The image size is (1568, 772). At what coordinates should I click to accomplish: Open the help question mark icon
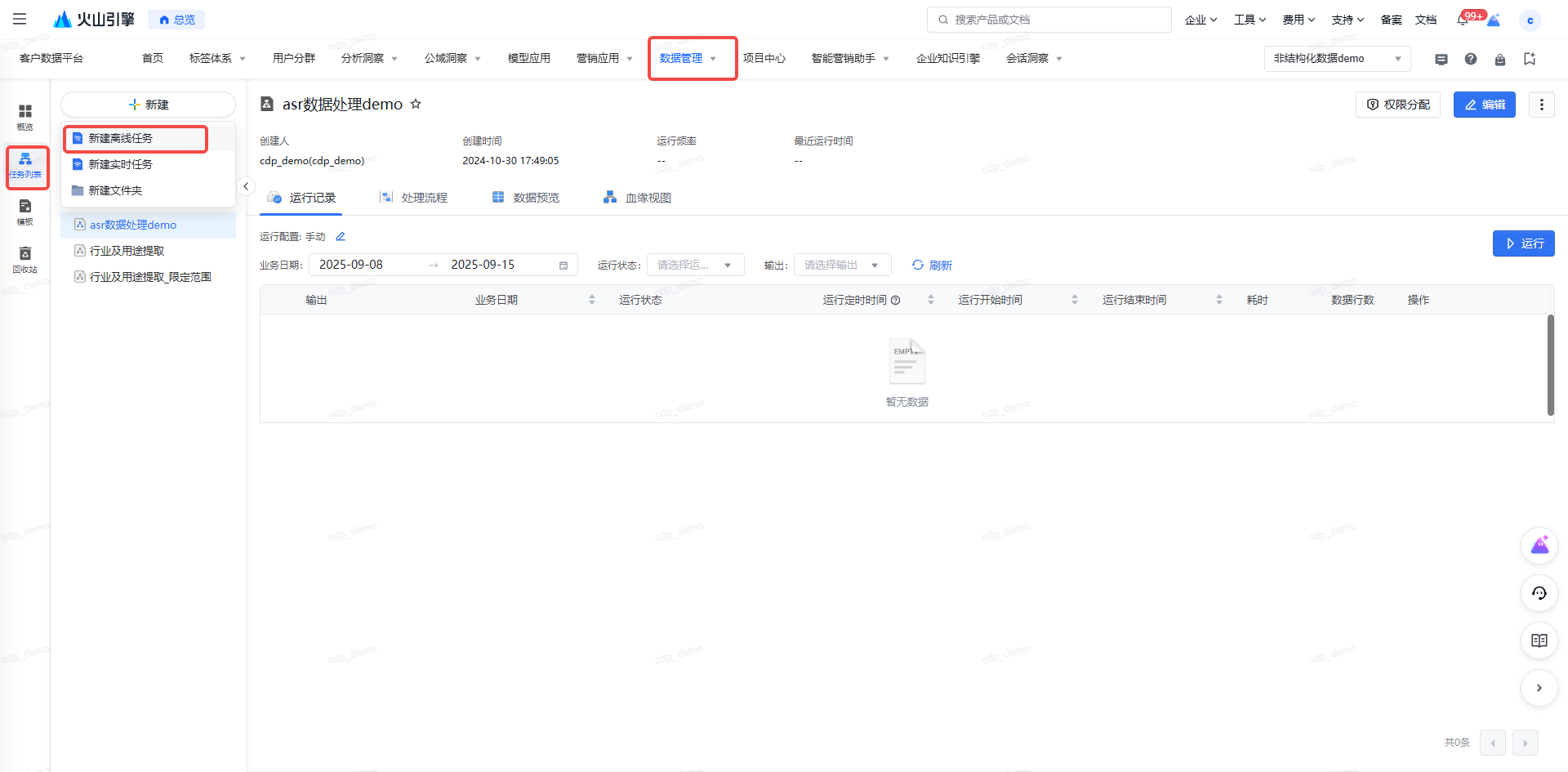pyautogui.click(x=1471, y=59)
